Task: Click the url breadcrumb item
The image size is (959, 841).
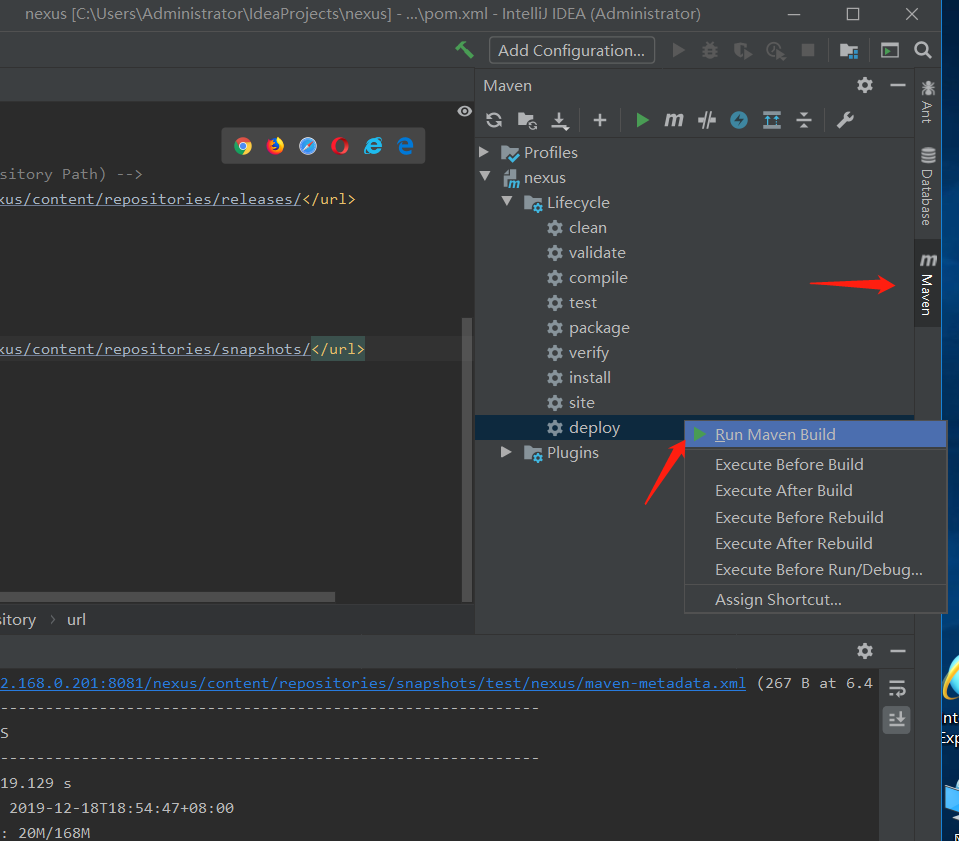Action: pyautogui.click(x=76, y=620)
